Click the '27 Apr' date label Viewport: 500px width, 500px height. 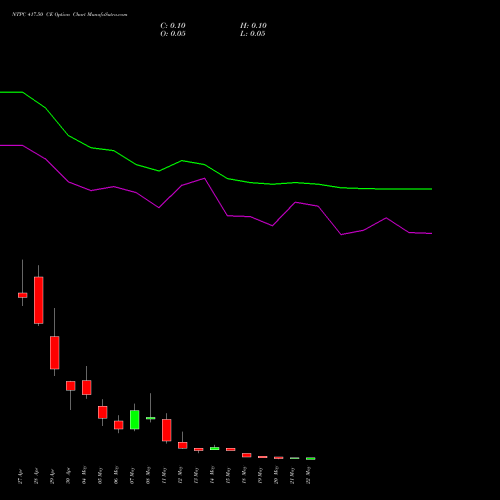click(x=20, y=476)
